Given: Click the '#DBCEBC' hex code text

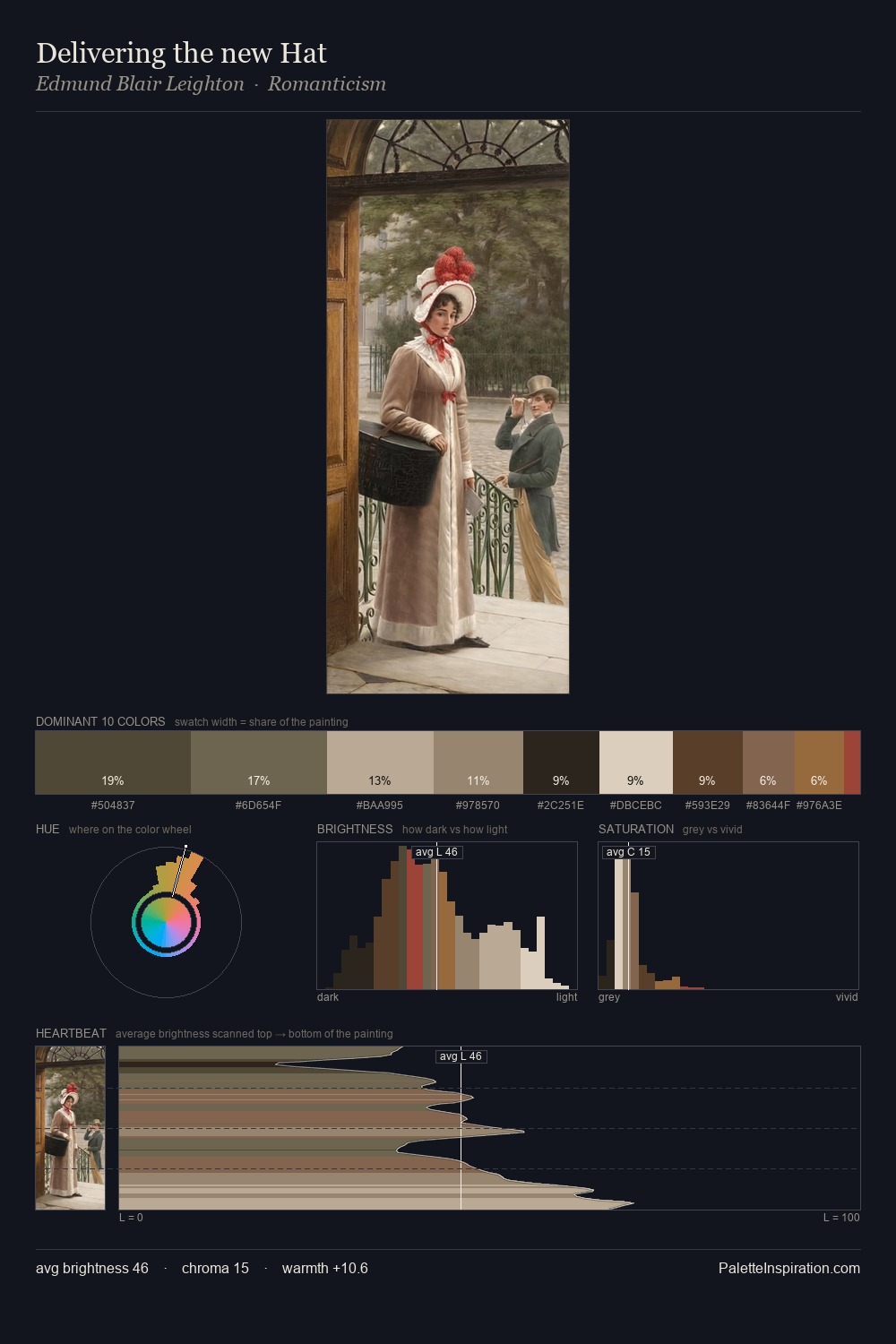Looking at the screenshot, I should pyautogui.click(x=636, y=806).
